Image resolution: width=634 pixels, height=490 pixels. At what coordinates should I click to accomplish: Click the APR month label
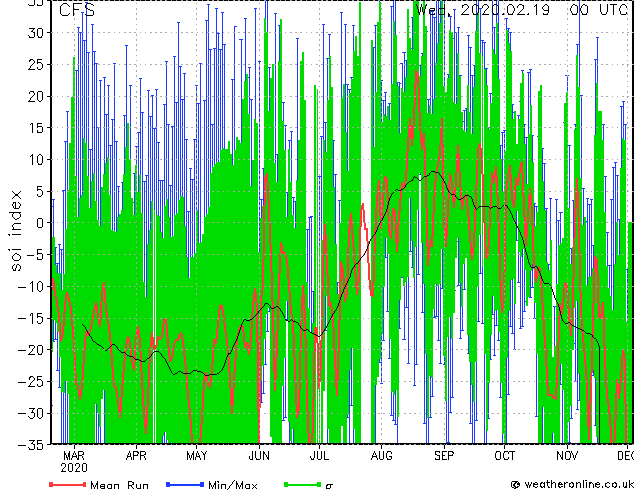(x=136, y=456)
